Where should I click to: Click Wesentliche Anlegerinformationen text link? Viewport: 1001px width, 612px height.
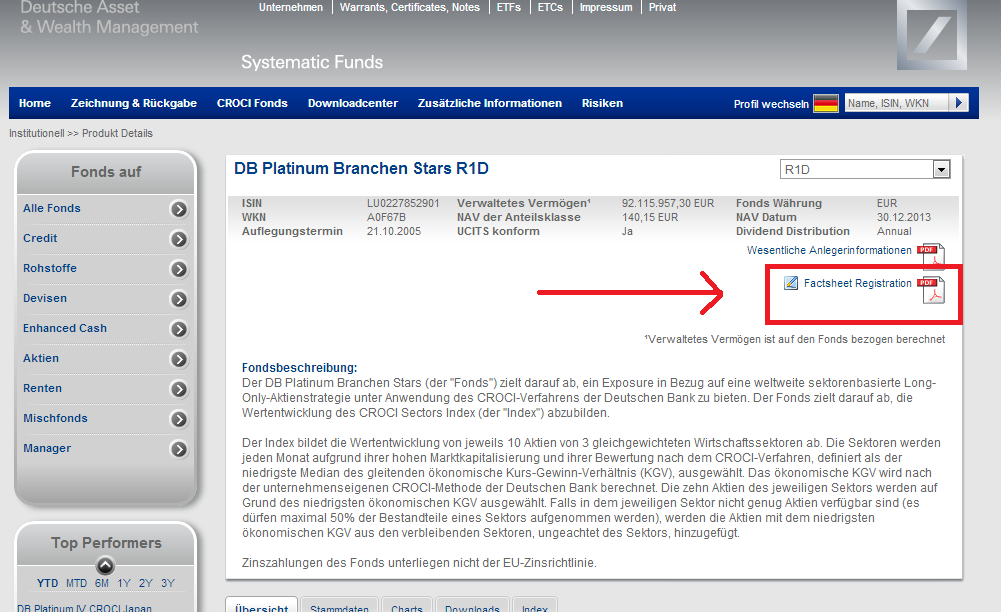click(x=829, y=250)
